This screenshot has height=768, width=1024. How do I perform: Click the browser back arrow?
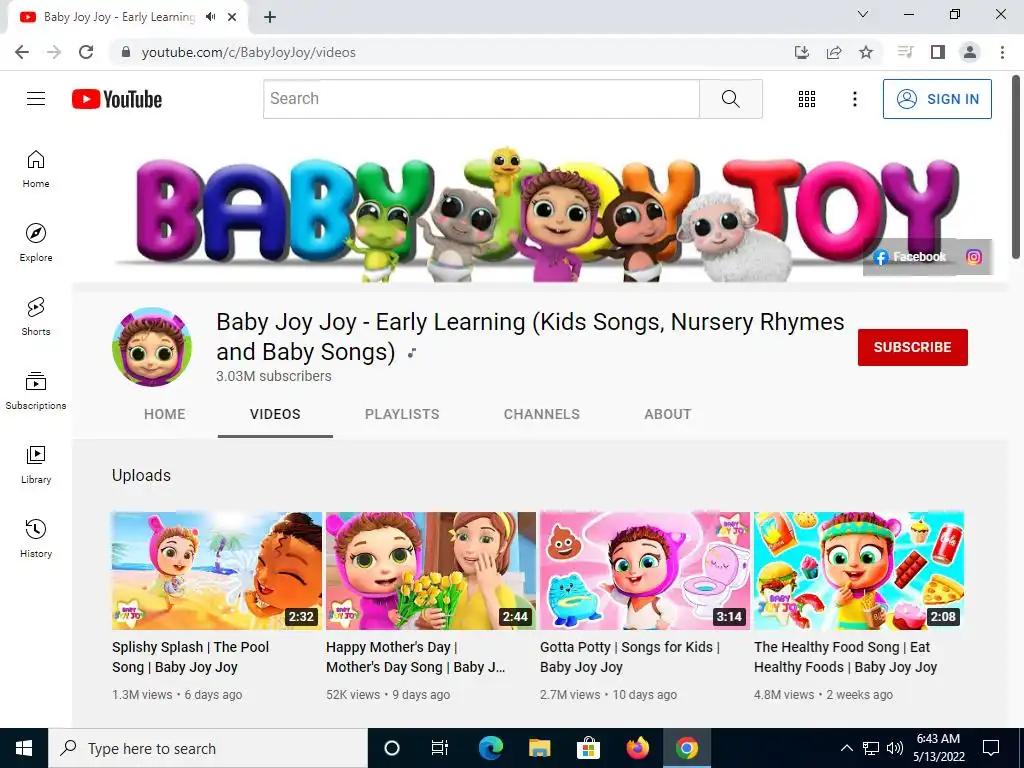[22, 52]
